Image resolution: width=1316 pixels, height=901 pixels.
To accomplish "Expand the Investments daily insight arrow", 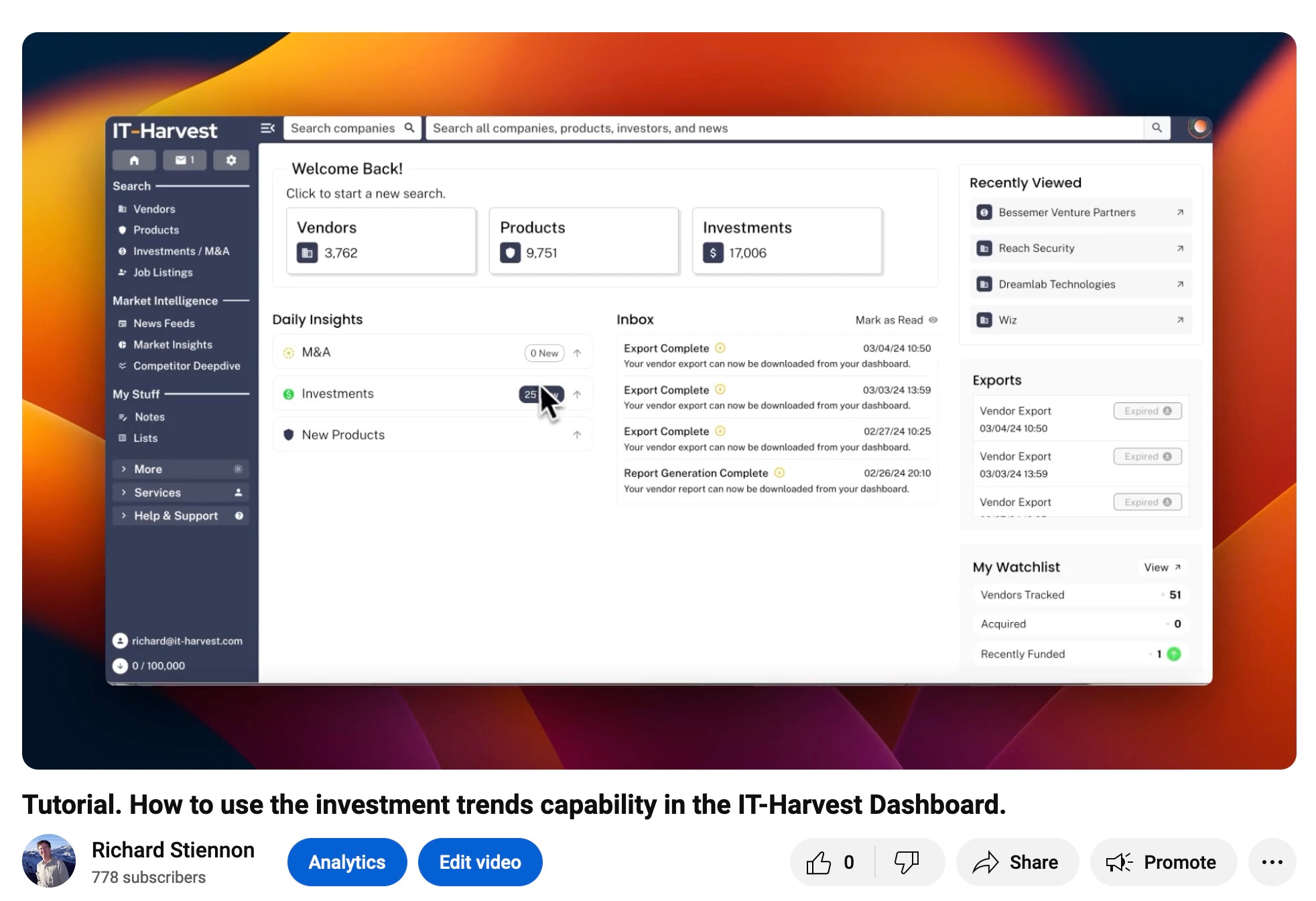I will point(577,394).
